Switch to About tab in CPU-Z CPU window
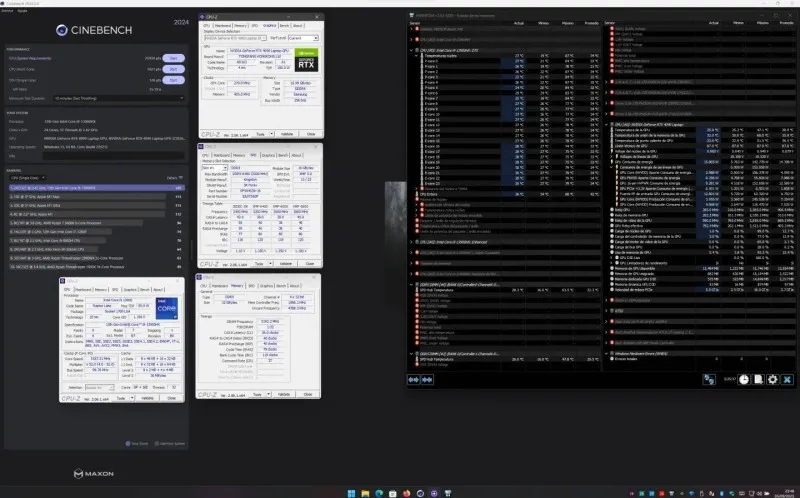Viewport: 800px width, 498px height. (158, 289)
